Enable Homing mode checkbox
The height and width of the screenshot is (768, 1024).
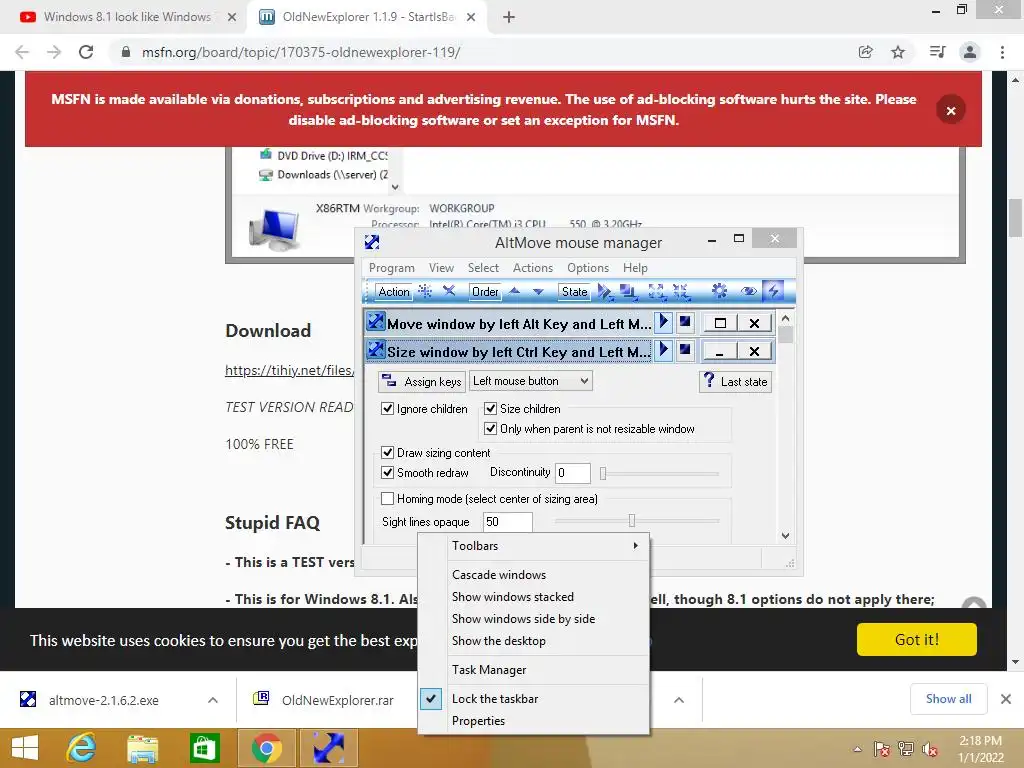pos(387,499)
